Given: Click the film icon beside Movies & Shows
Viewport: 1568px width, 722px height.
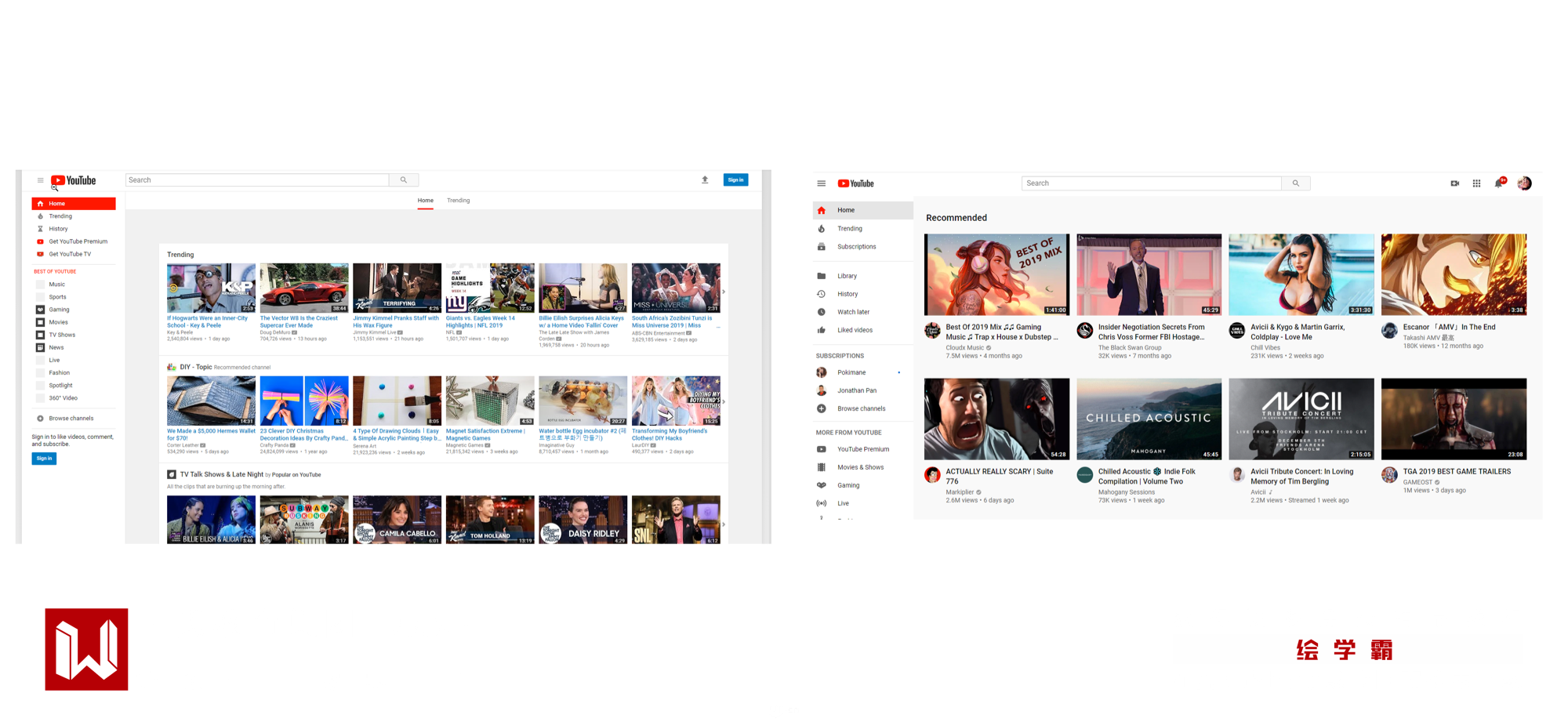Looking at the screenshot, I should click(822, 467).
